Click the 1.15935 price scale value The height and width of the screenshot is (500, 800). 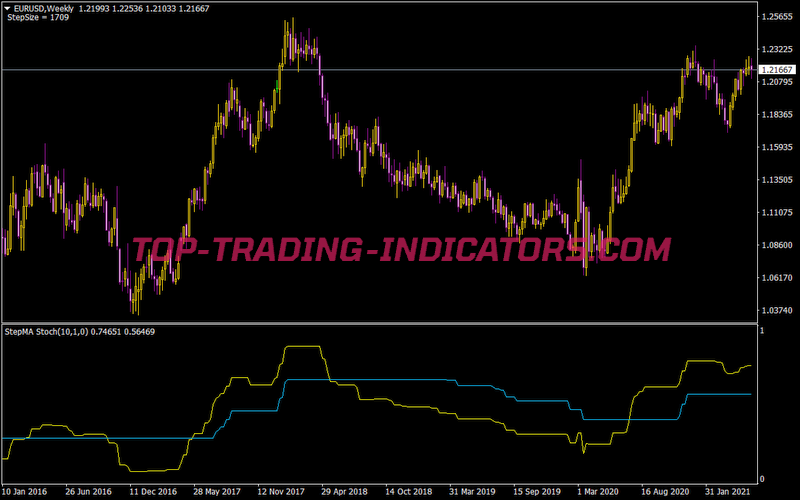tap(777, 147)
